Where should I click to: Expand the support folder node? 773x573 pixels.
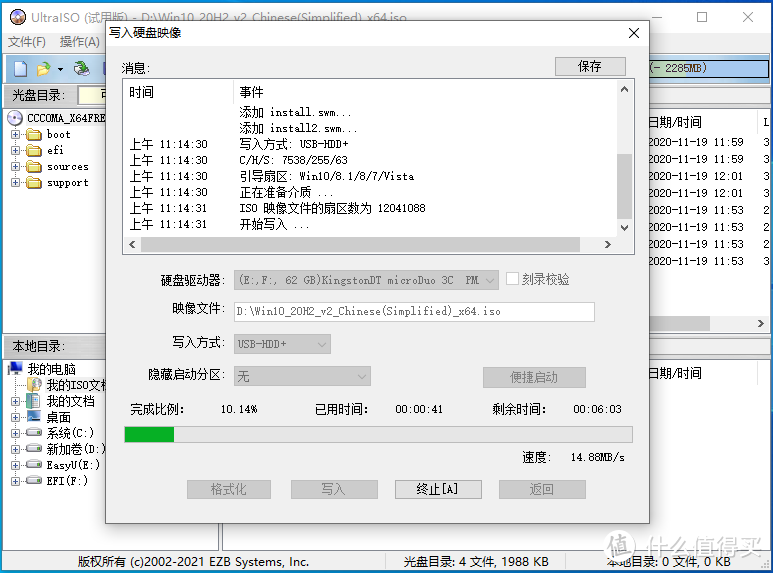pos(15,182)
